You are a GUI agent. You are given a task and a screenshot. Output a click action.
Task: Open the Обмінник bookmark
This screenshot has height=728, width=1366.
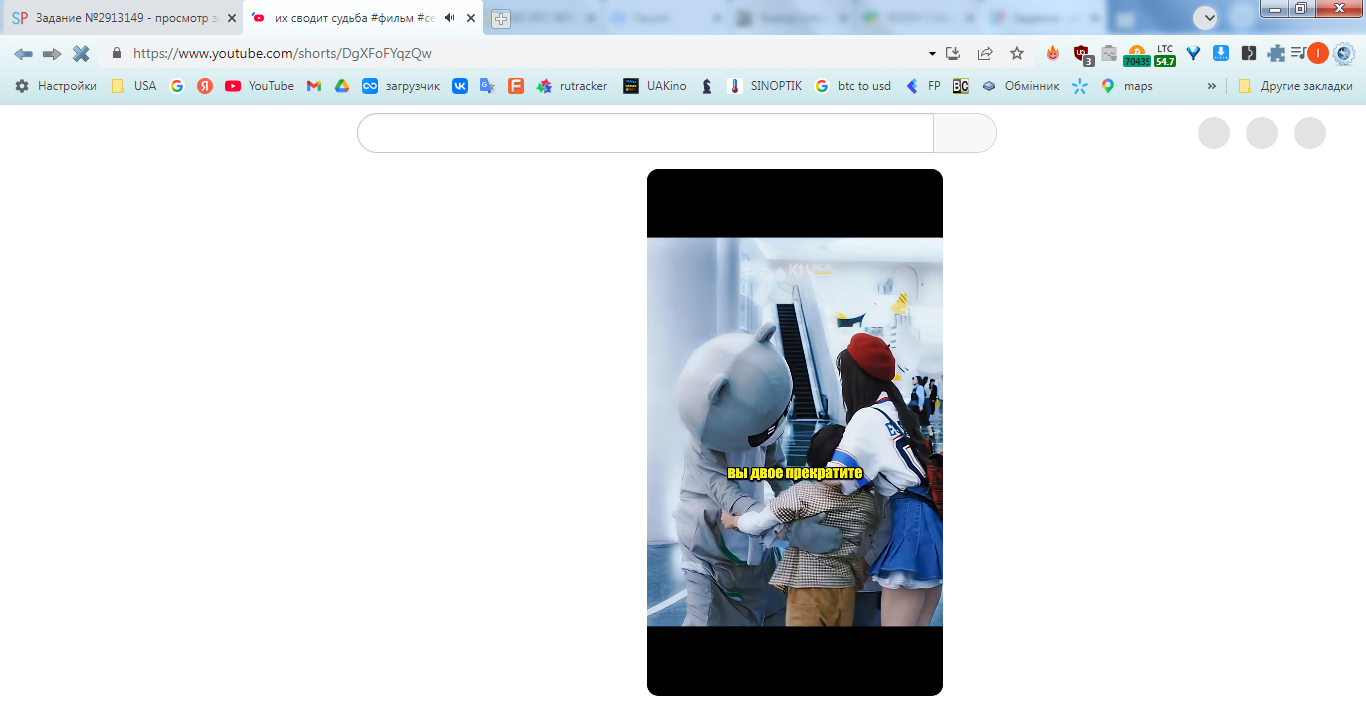1020,86
